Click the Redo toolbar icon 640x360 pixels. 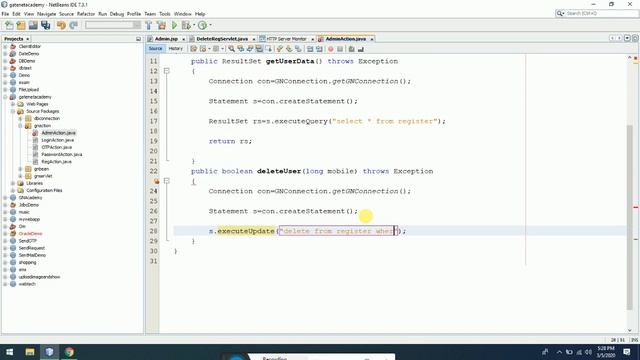click(x=73, y=25)
